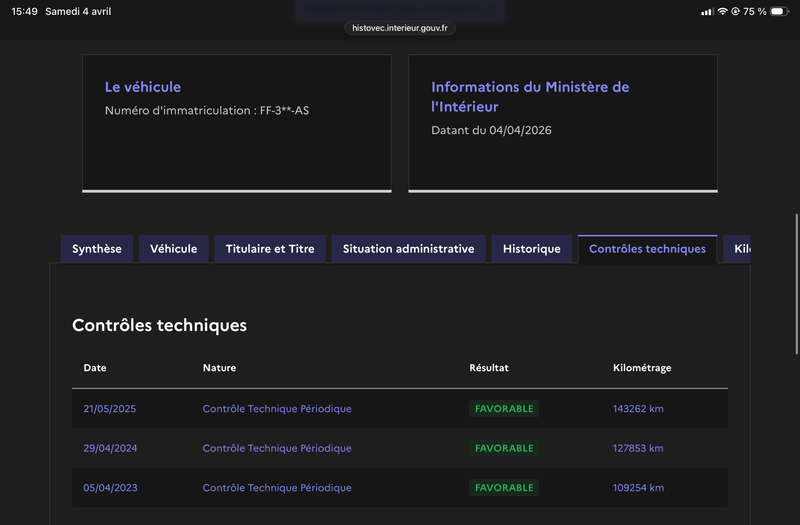Tap the Wi-Fi icon in status bar
Viewport: 800px width, 525px height.
coord(722,11)
